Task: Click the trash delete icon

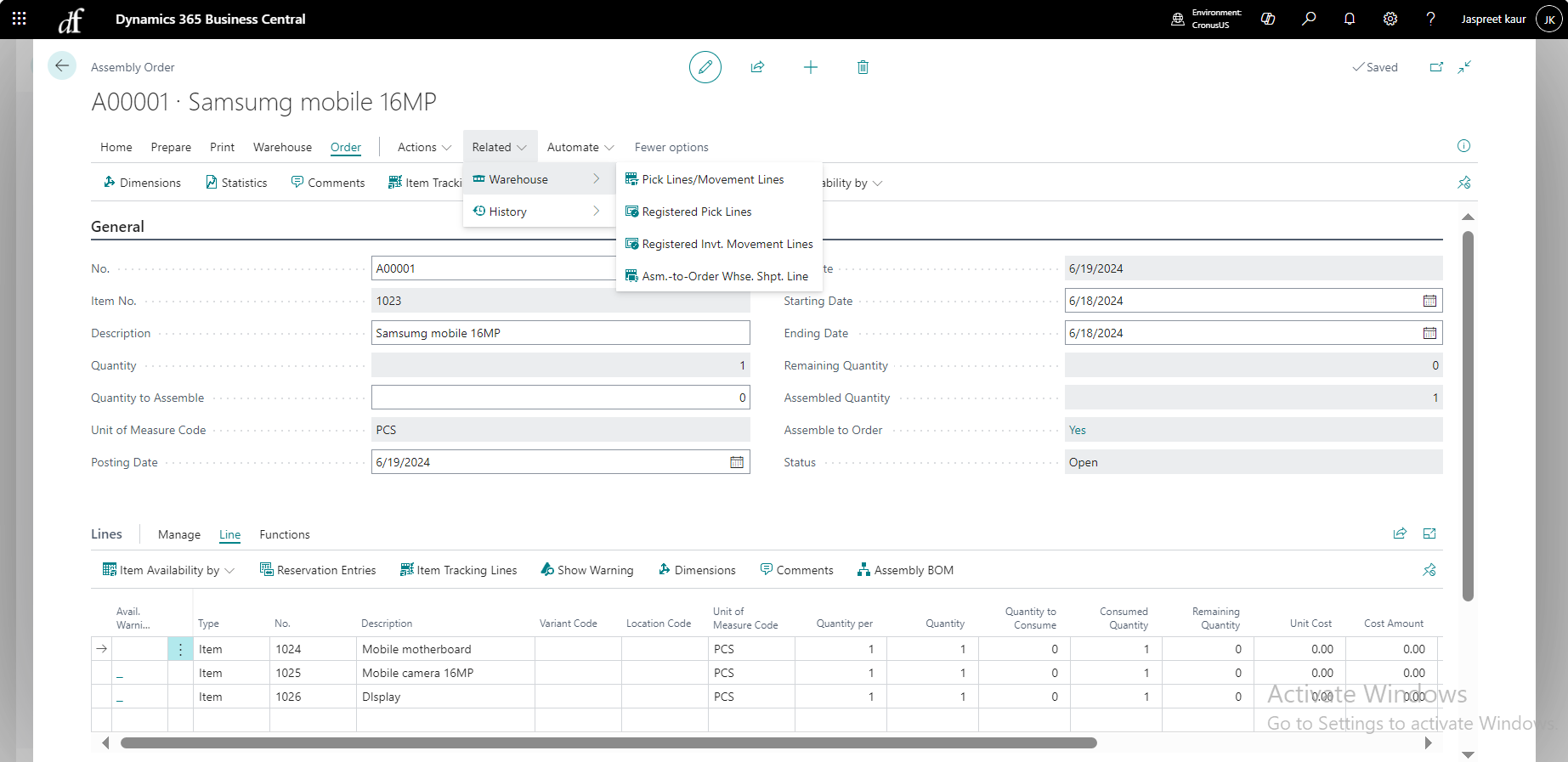Action: (863, 67)
